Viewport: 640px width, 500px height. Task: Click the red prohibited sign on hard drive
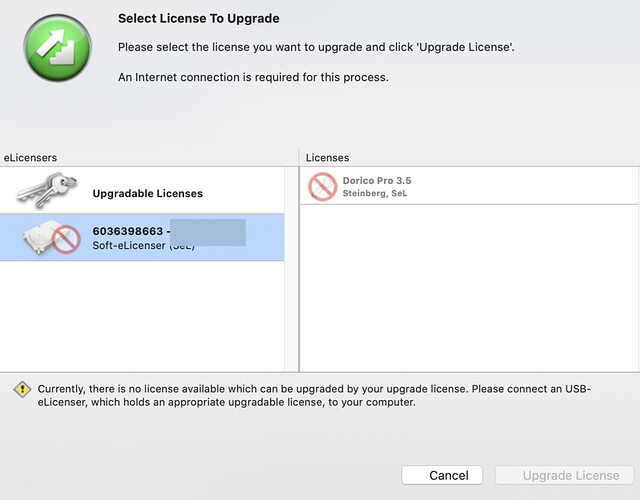click(x=66, y=239)
